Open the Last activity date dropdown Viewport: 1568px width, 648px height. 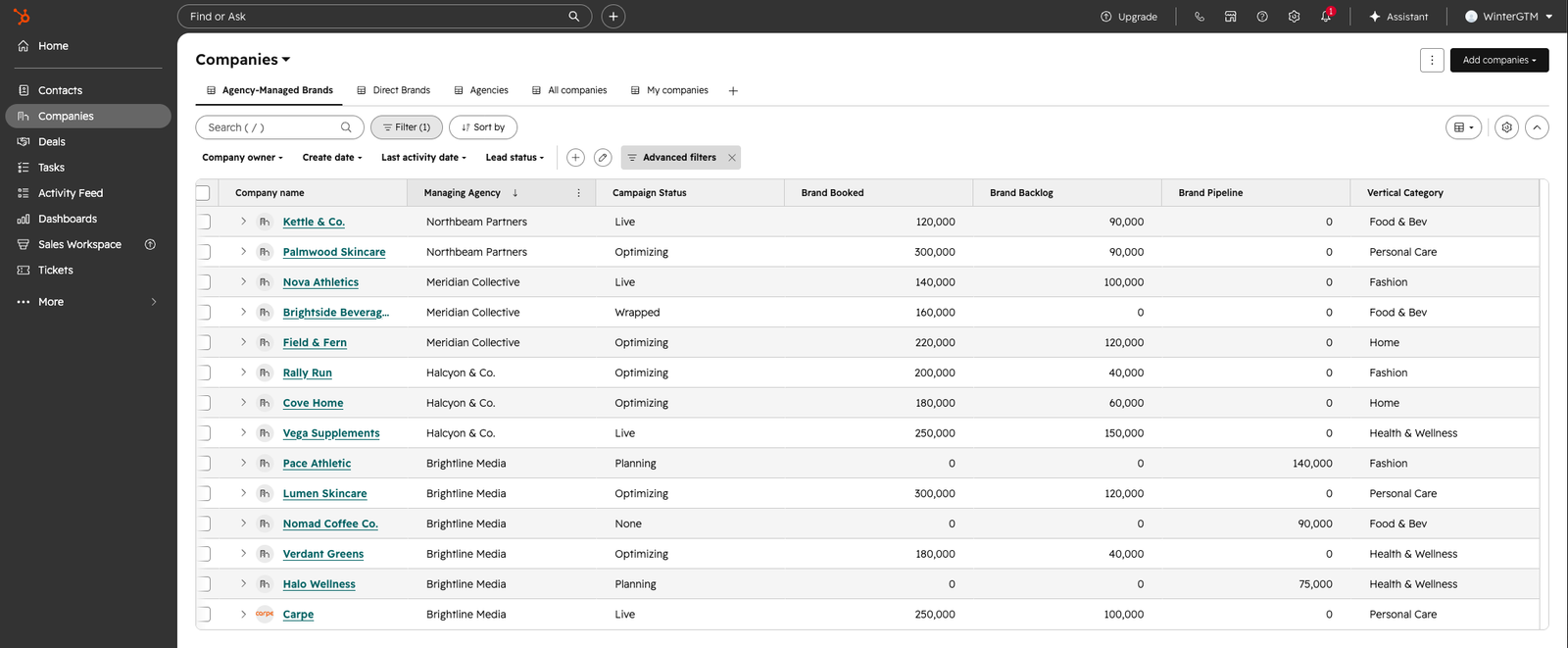pyautogui.click(x=423, y=157)
